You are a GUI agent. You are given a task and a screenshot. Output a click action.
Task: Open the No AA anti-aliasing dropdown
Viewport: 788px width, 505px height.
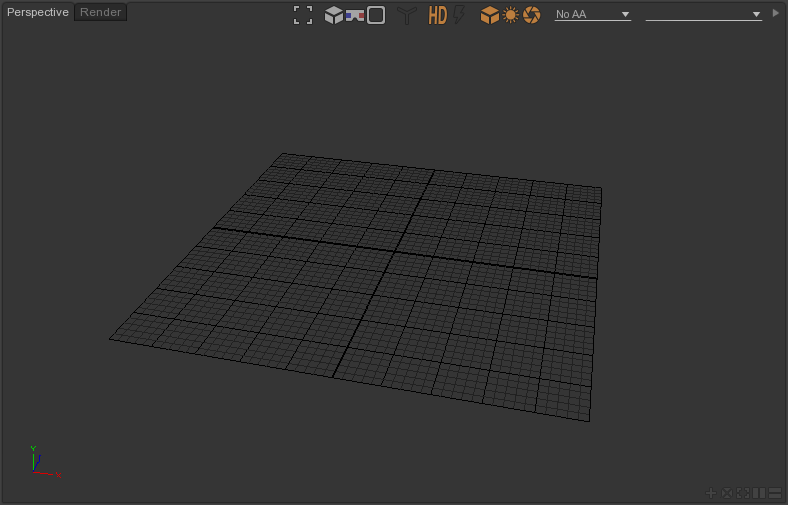[x=593, y=15]
